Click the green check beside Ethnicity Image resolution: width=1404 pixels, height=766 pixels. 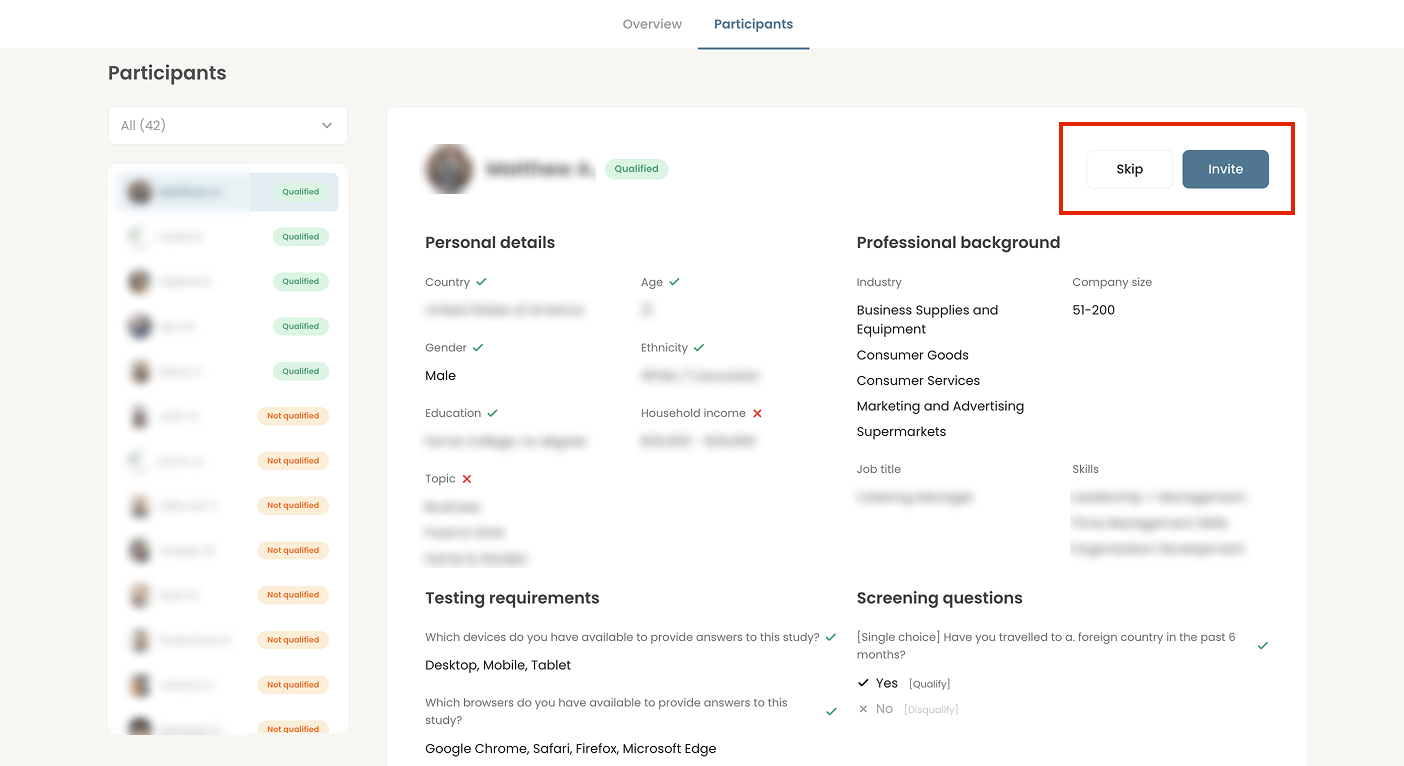click(x=699, y=348)
